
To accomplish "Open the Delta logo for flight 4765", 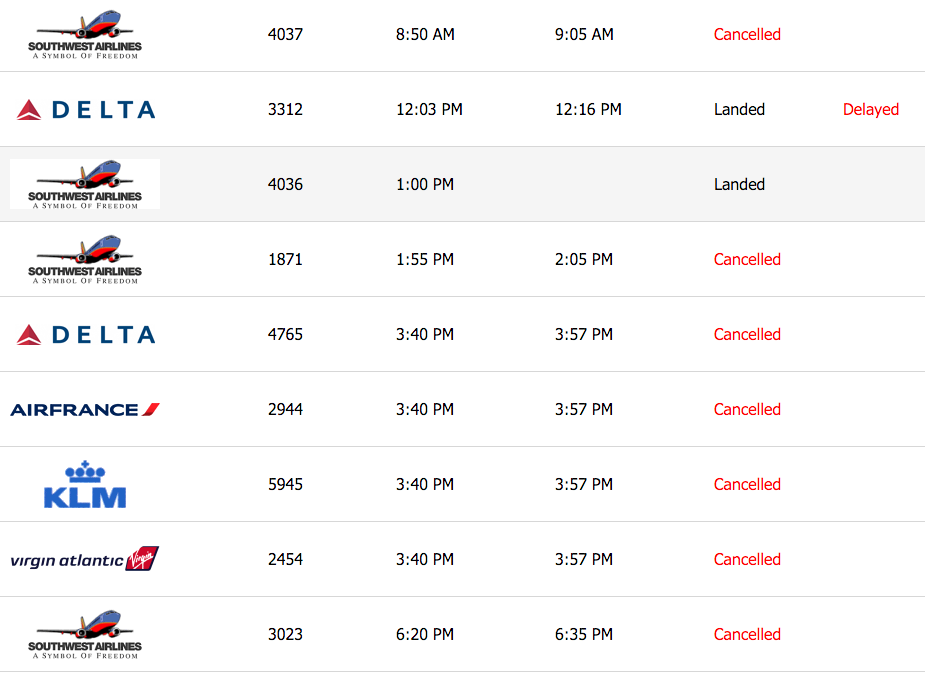I will (x=86, y=335).
